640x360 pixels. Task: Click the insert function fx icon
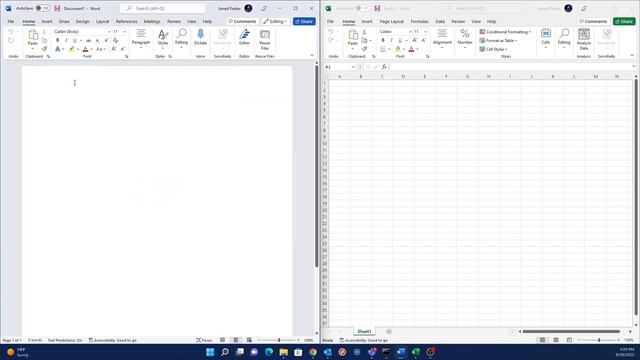coord(384,67)
